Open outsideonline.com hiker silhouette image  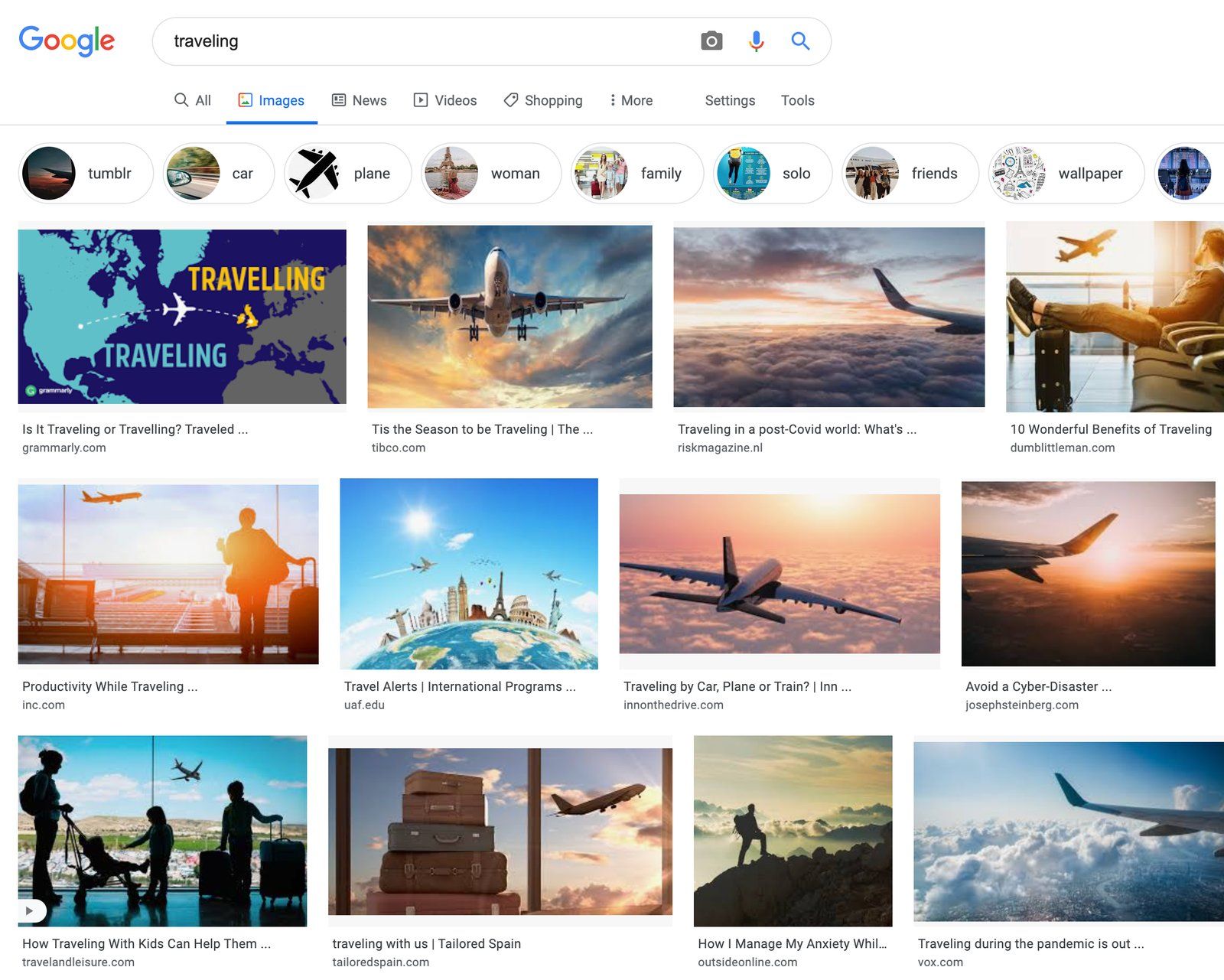click(793, 831)
